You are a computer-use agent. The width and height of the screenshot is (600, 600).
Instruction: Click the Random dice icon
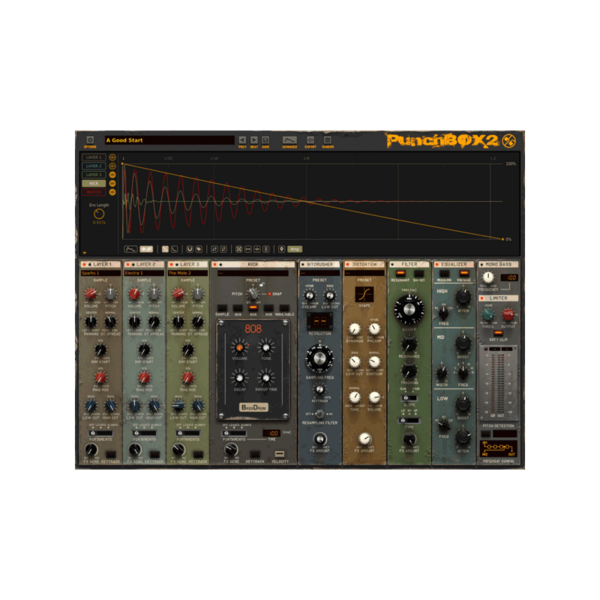[327, 140]
